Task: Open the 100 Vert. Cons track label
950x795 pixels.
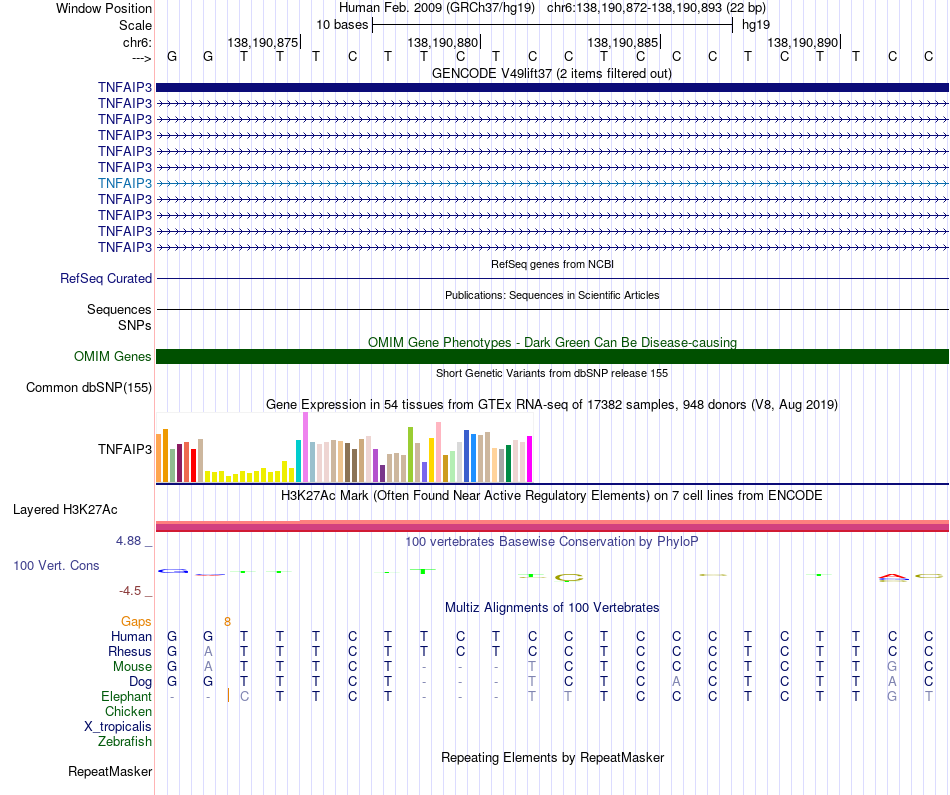Action: tap(56, 565)
